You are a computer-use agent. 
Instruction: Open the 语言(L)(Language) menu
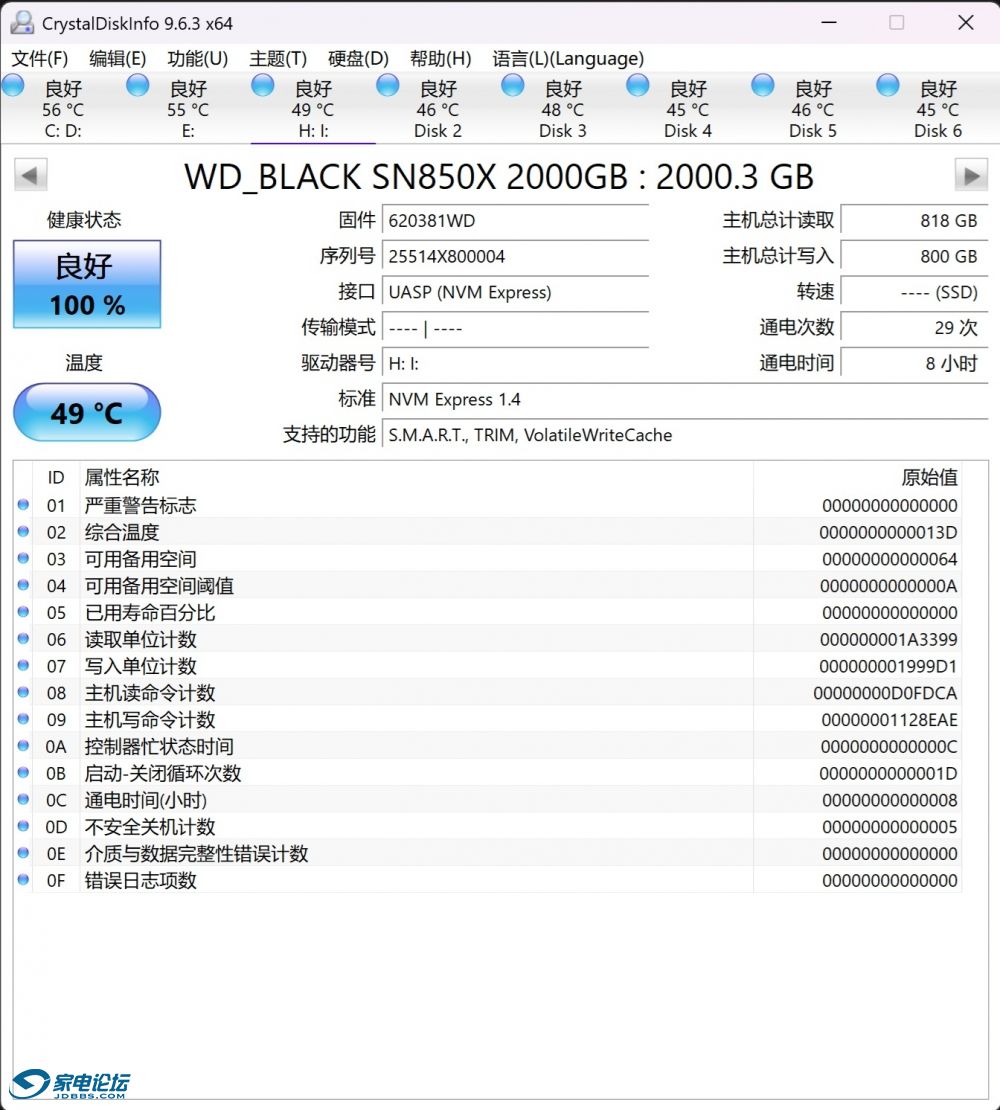click(568, 59)
